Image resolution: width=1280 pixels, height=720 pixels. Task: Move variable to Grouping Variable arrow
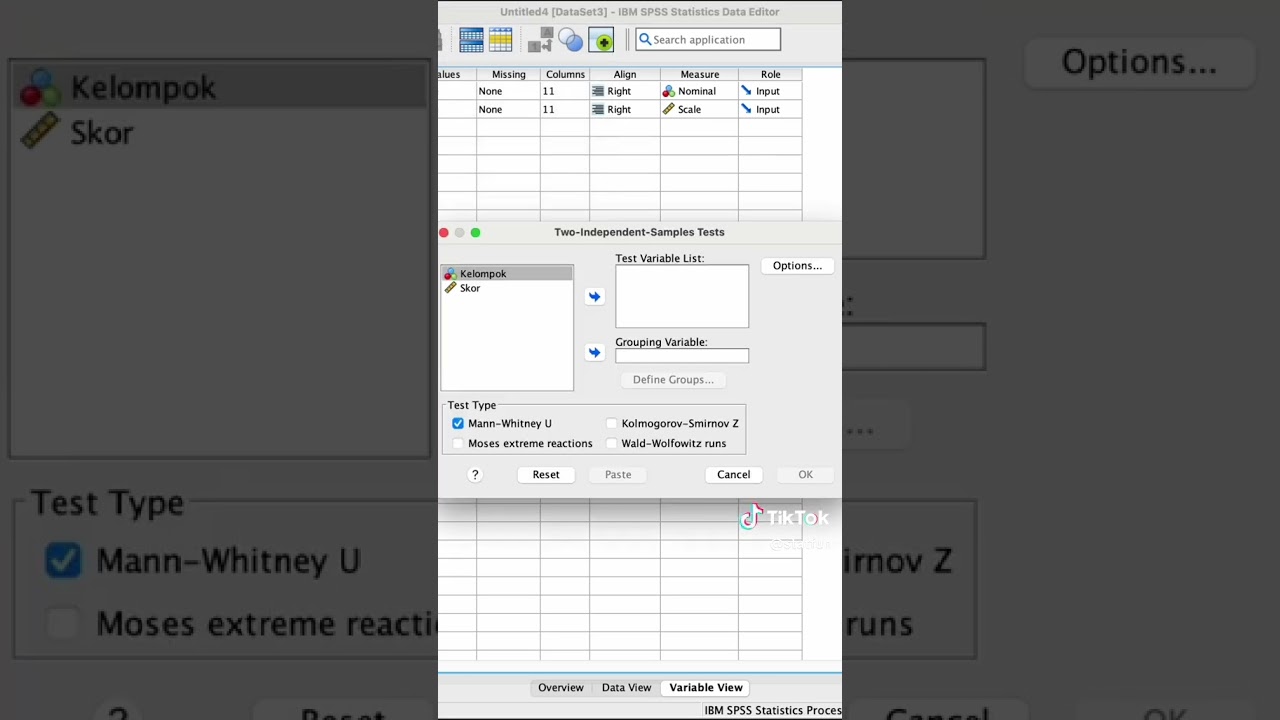[595, 353]
